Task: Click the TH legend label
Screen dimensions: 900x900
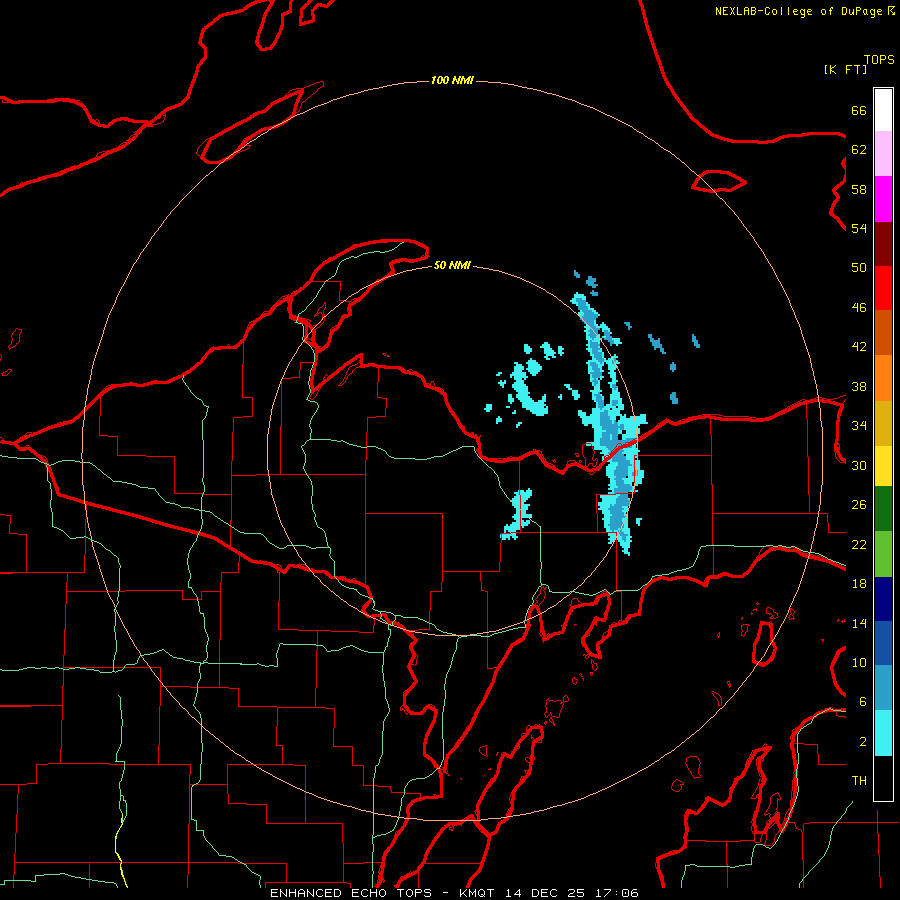Action: pos(859,781)
